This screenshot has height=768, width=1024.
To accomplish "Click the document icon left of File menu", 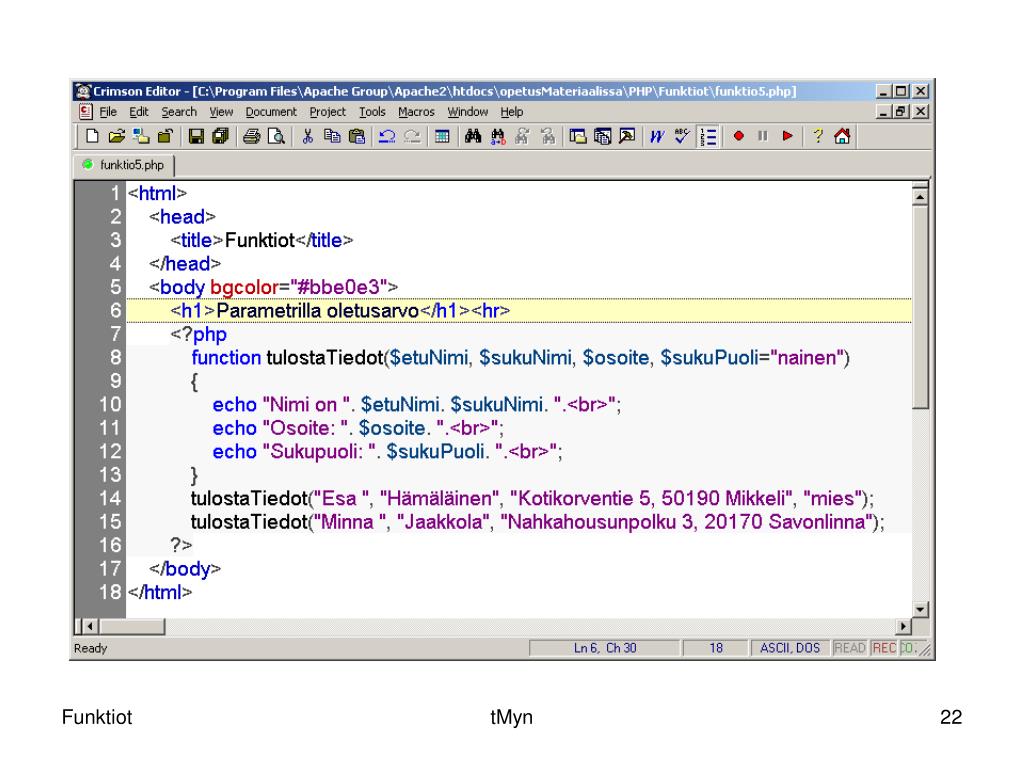I will click(86, 112).
